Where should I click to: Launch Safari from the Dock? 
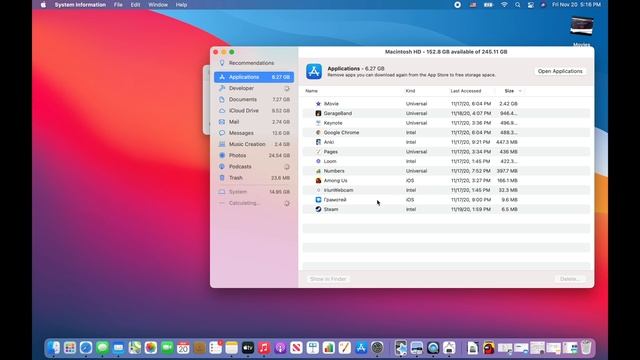[86, 348]
